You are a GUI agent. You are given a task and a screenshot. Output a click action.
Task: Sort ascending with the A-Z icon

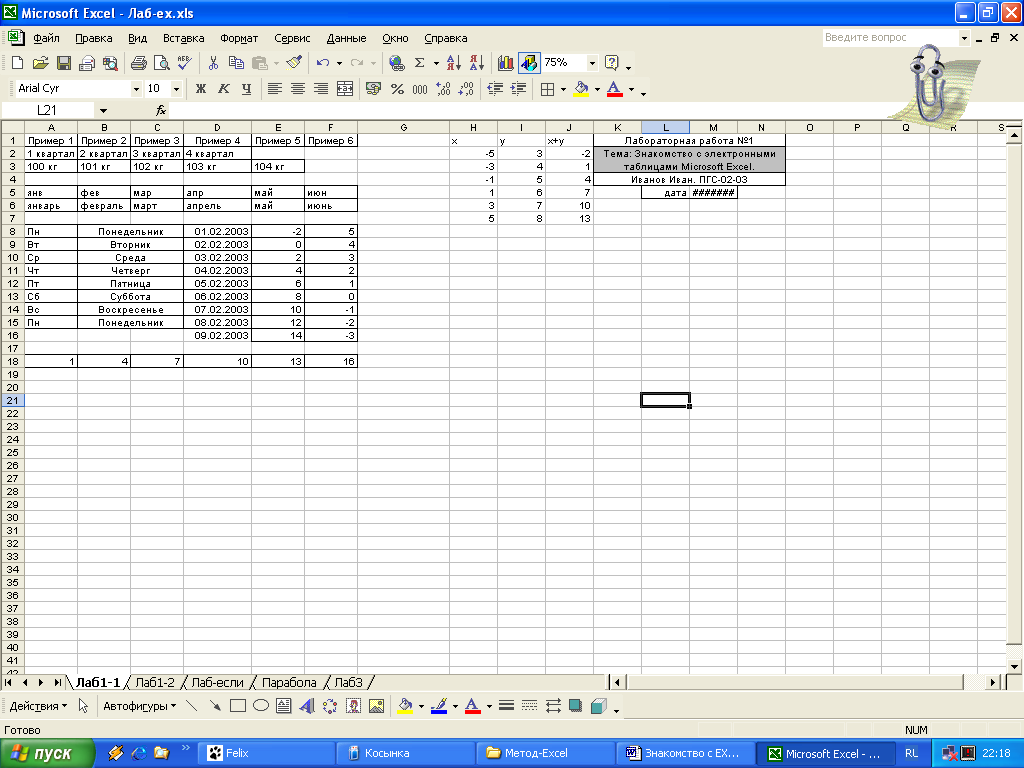[x=454, y=63]
